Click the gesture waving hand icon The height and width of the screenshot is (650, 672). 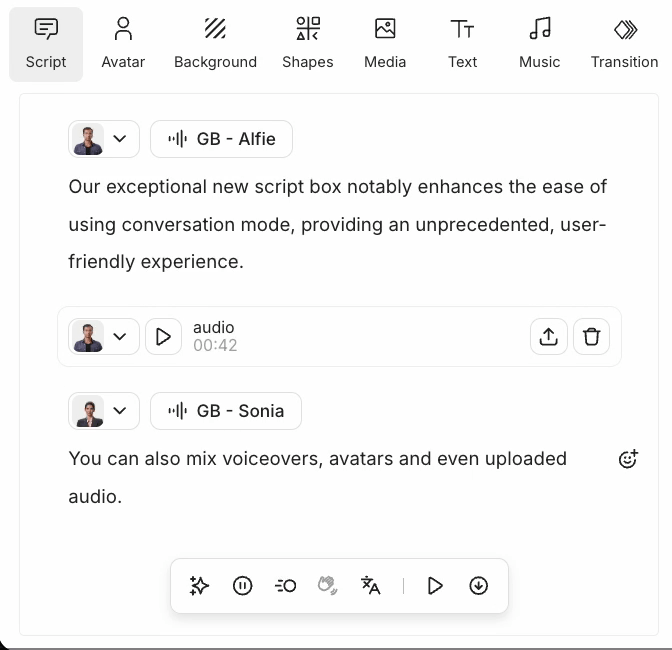click(x=327, y=586)
